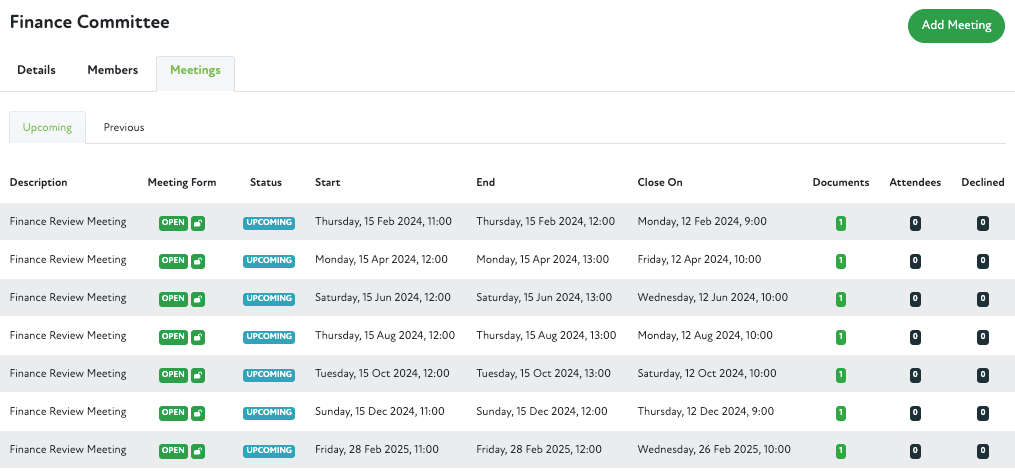Click the unlock icon for 28 Feb 2025 meeting
1015x473 pixels.
(x=198, y=450)
